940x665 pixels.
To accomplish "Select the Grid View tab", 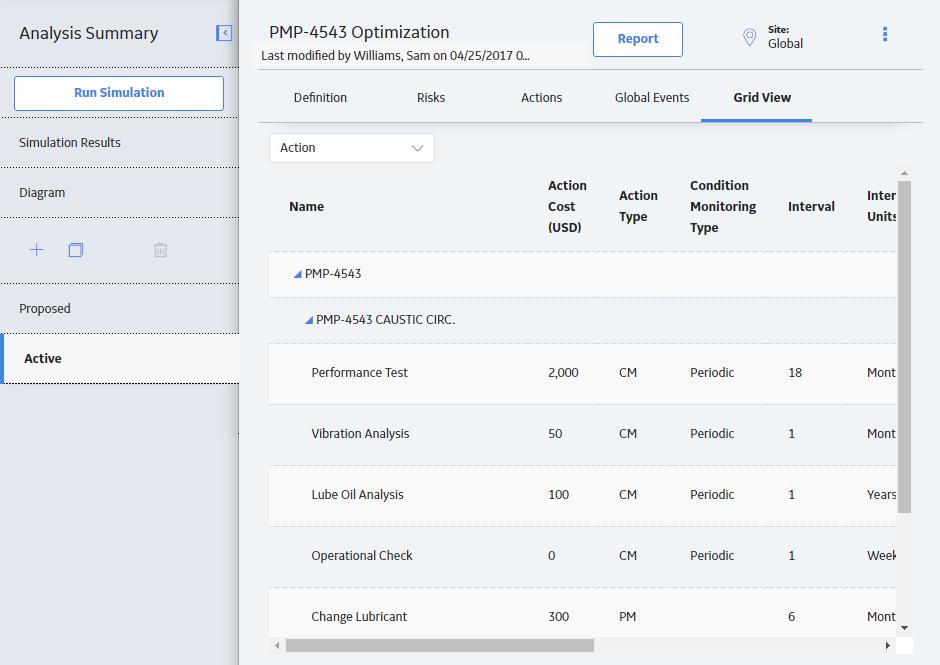I will point(762,98).
